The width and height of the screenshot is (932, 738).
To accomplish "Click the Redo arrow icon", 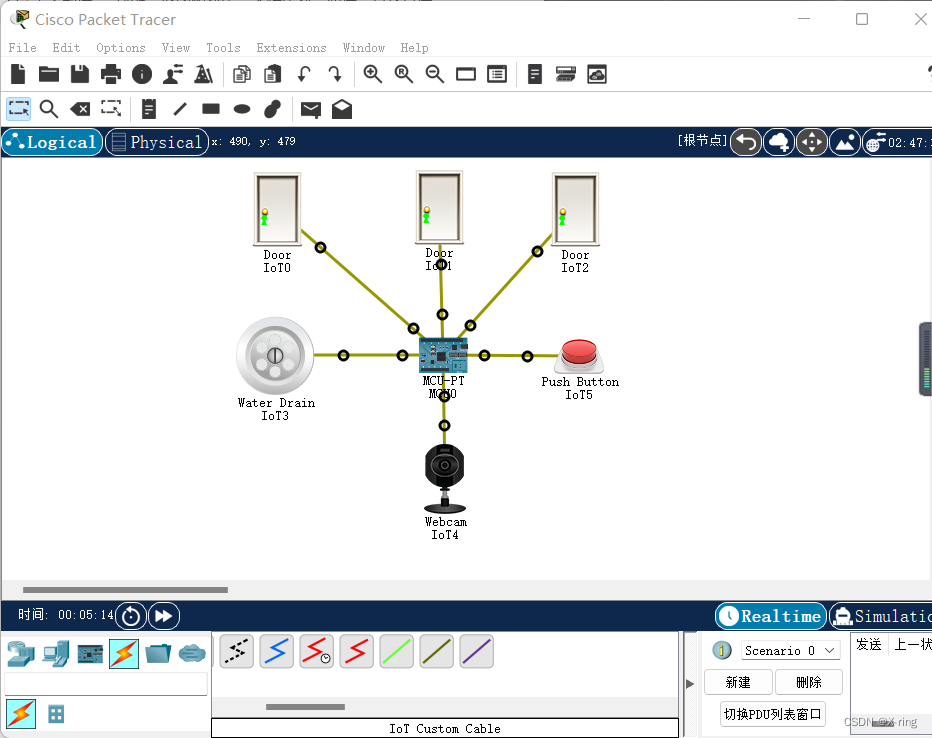I will 335,74.
